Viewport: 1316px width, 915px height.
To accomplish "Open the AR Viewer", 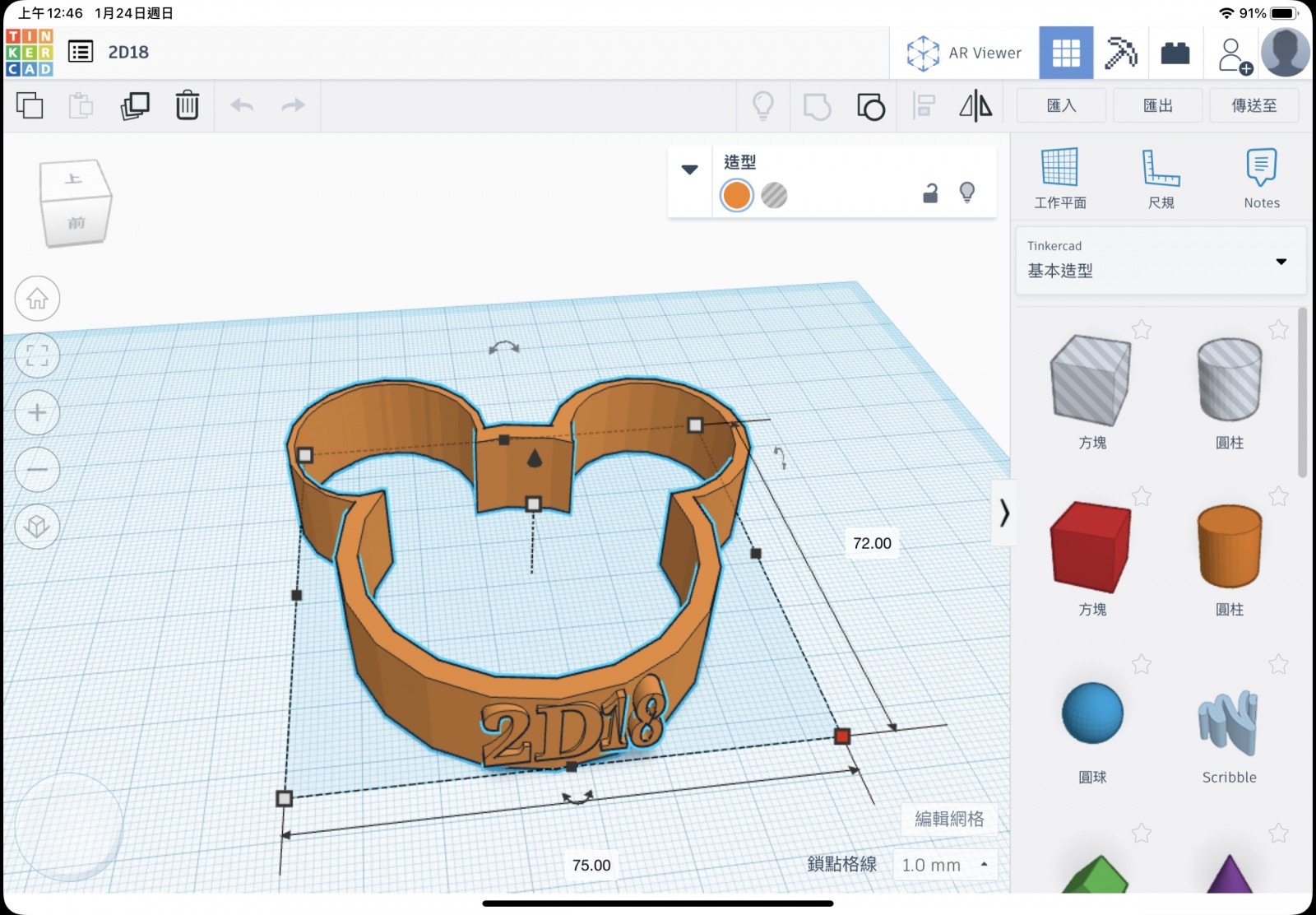I will (964, 53).
